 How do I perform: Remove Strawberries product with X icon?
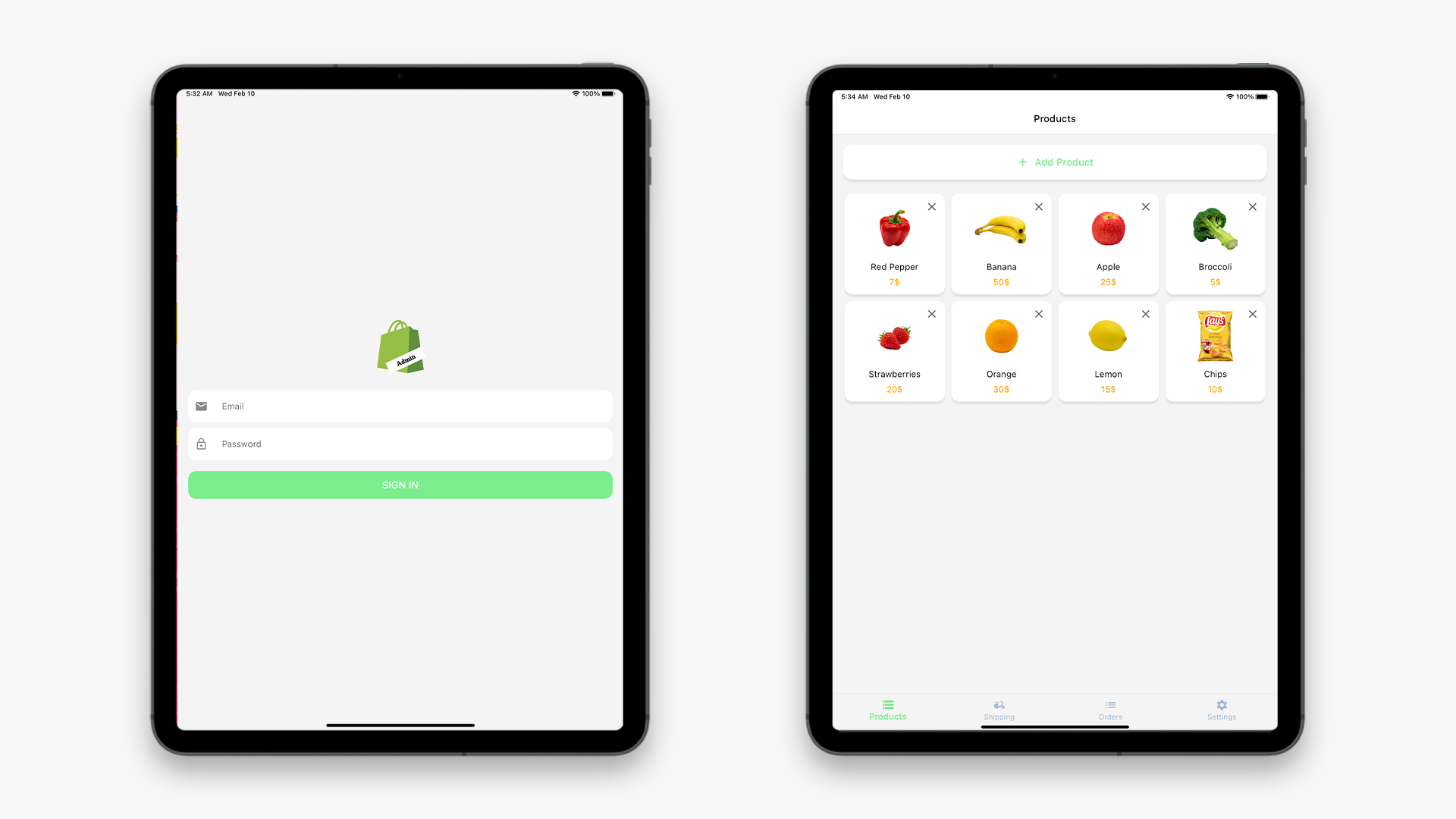click(x=932, y=314)
